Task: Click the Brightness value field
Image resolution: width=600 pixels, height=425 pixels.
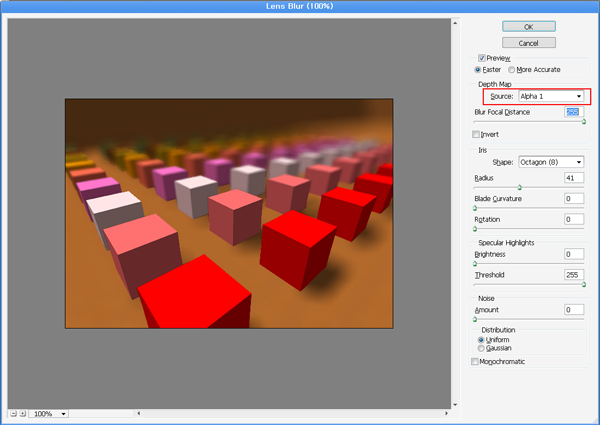Action: coord(574,254)
